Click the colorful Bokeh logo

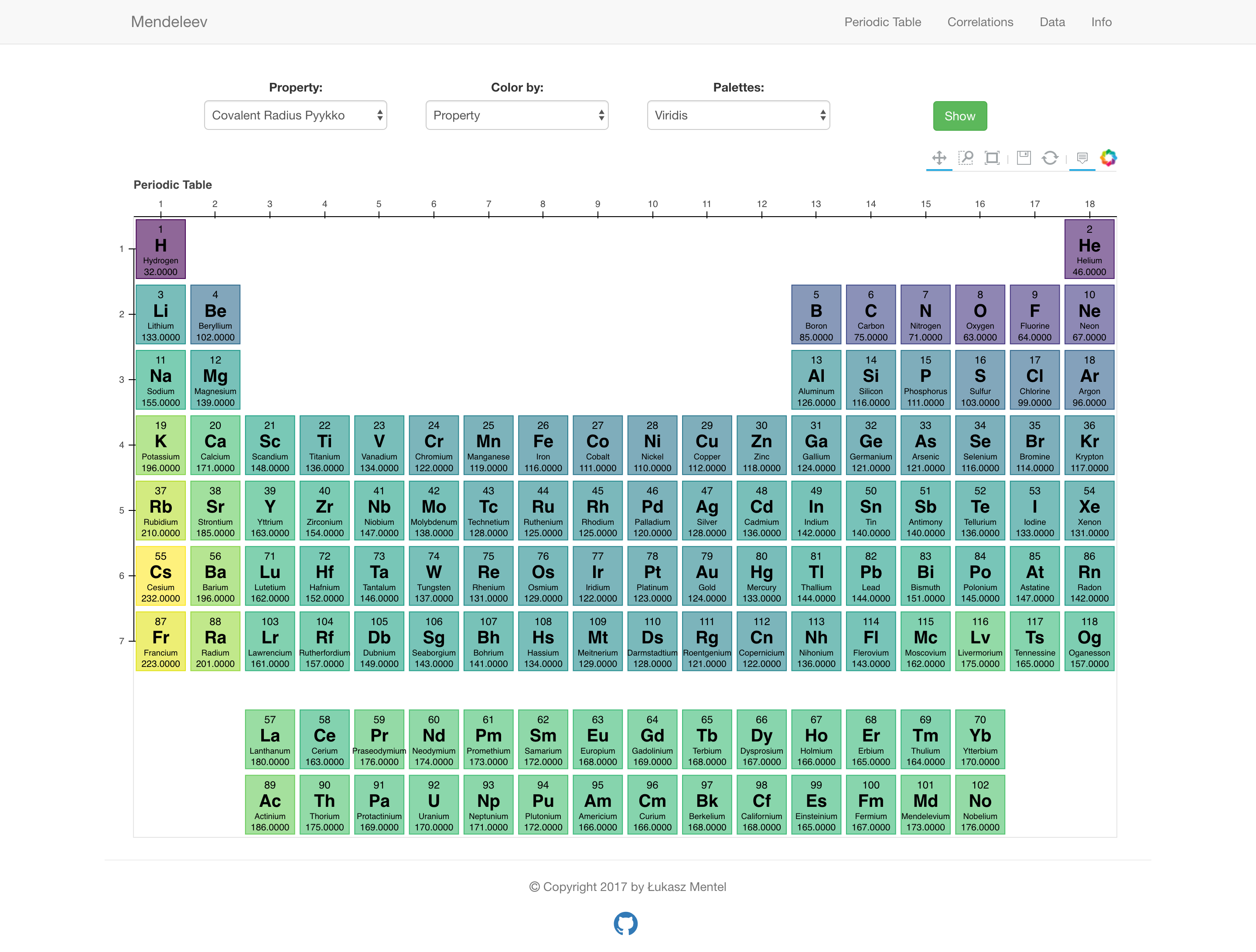point(1108,157)
